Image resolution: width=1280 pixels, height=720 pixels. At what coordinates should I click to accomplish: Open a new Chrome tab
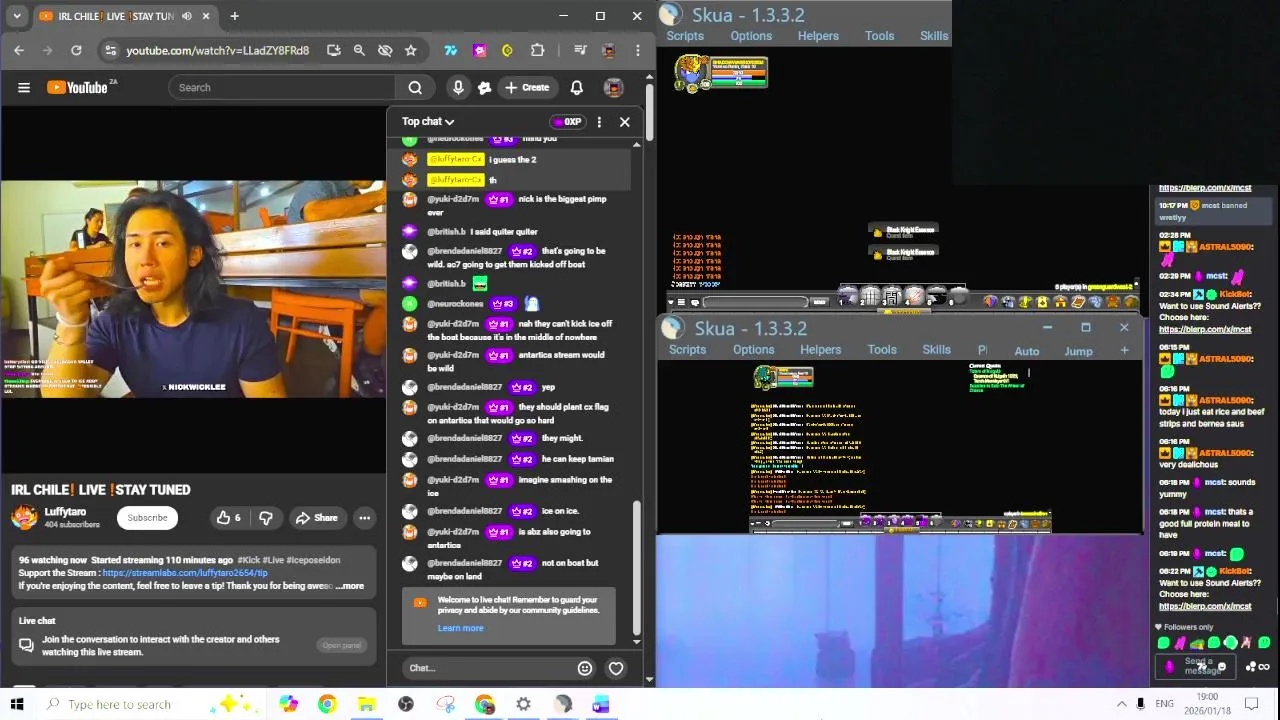coord(234,16)
